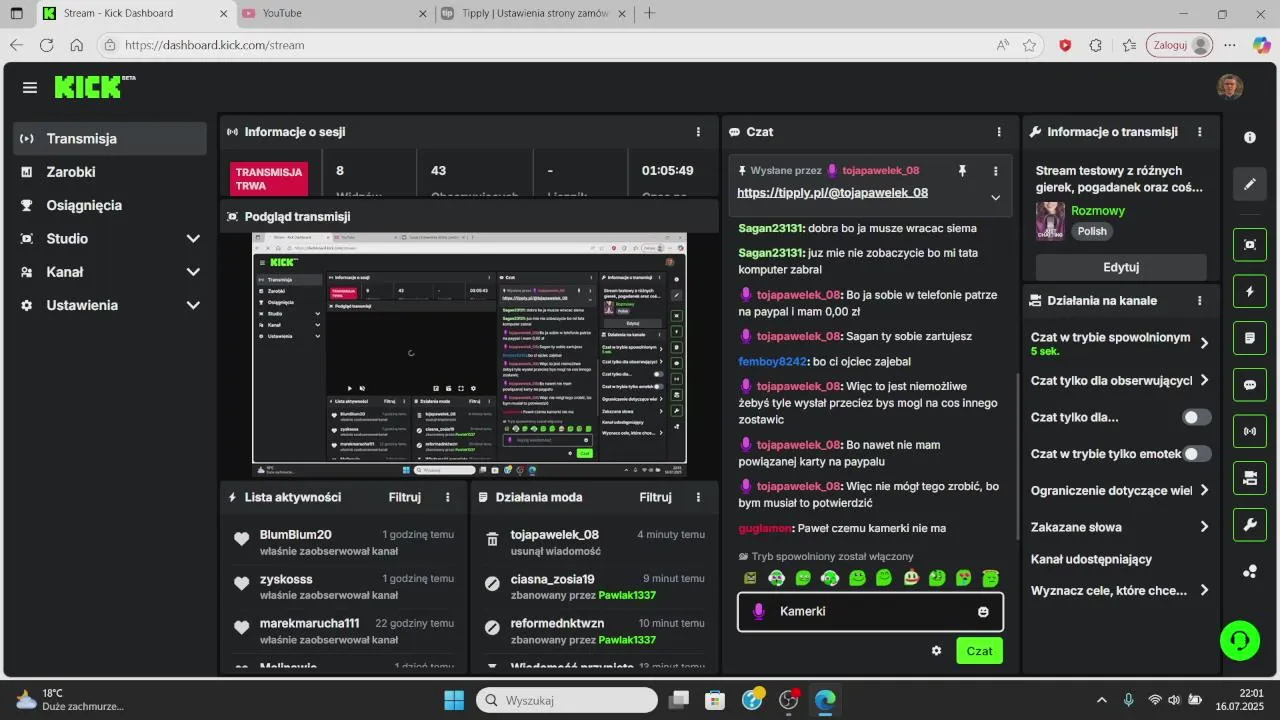Click the Wyszukaj taskbar search box
Image resolution: width=1280 pixels, height=720 pixels.
(567, 700)
